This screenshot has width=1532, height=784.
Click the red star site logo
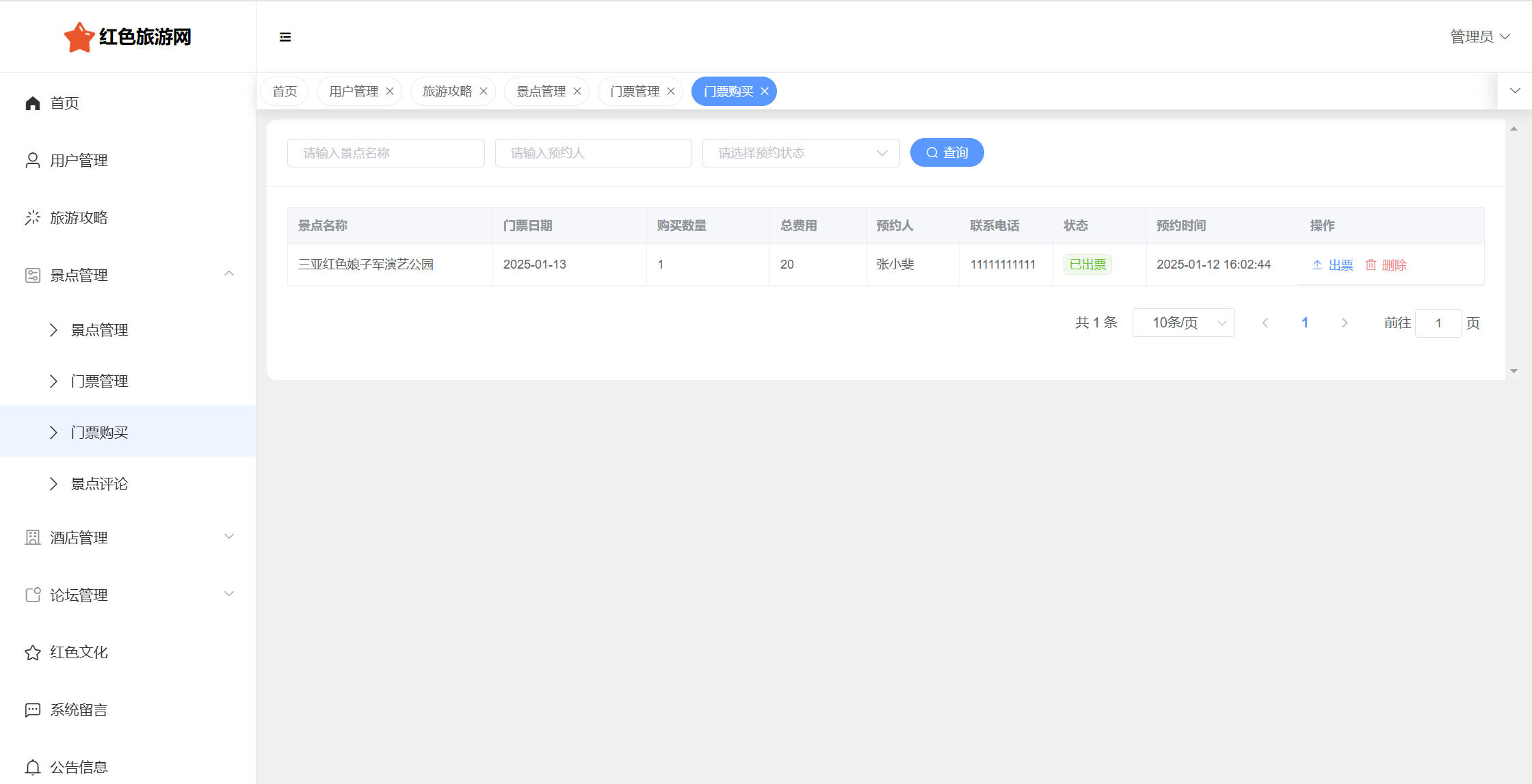tap(79, 37)
